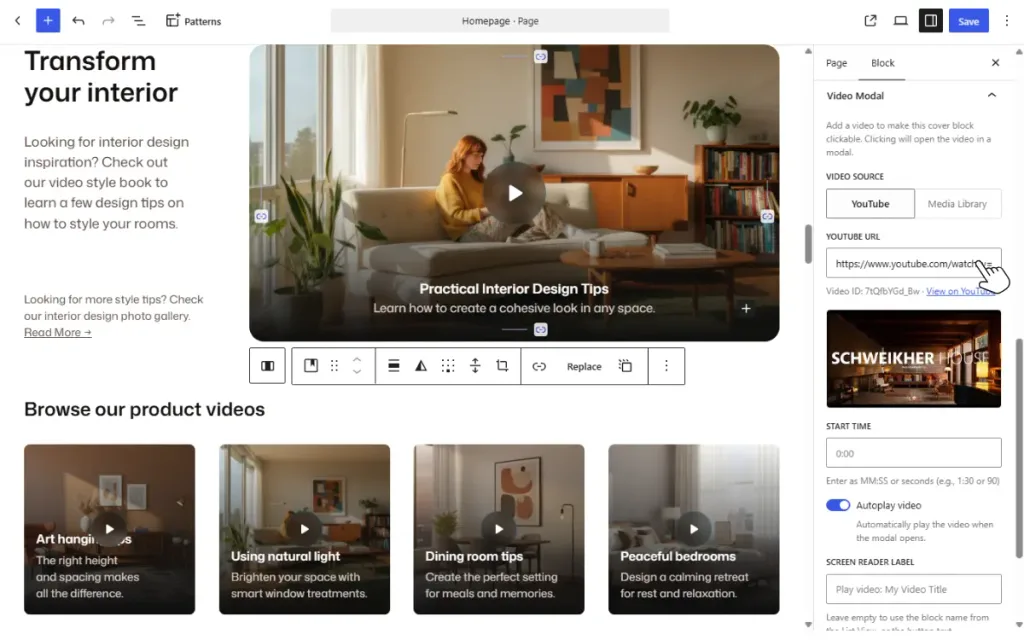Click the Using natural light card title
The width and height of the screenshot is (1024, 640).
coord(285,556)
